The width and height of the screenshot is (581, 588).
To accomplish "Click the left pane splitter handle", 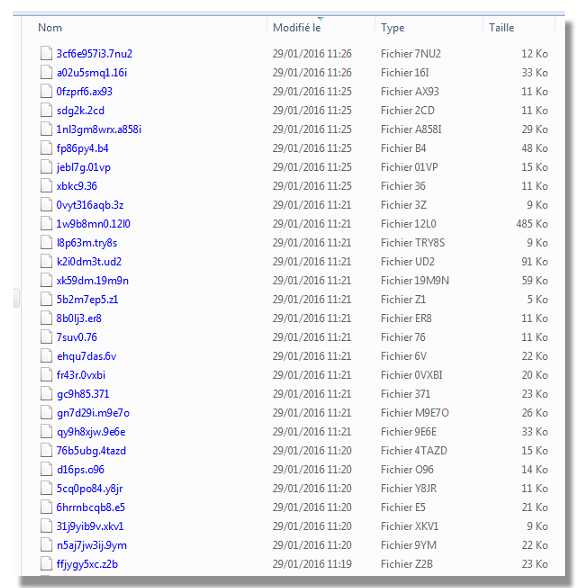I will (16, 298).
